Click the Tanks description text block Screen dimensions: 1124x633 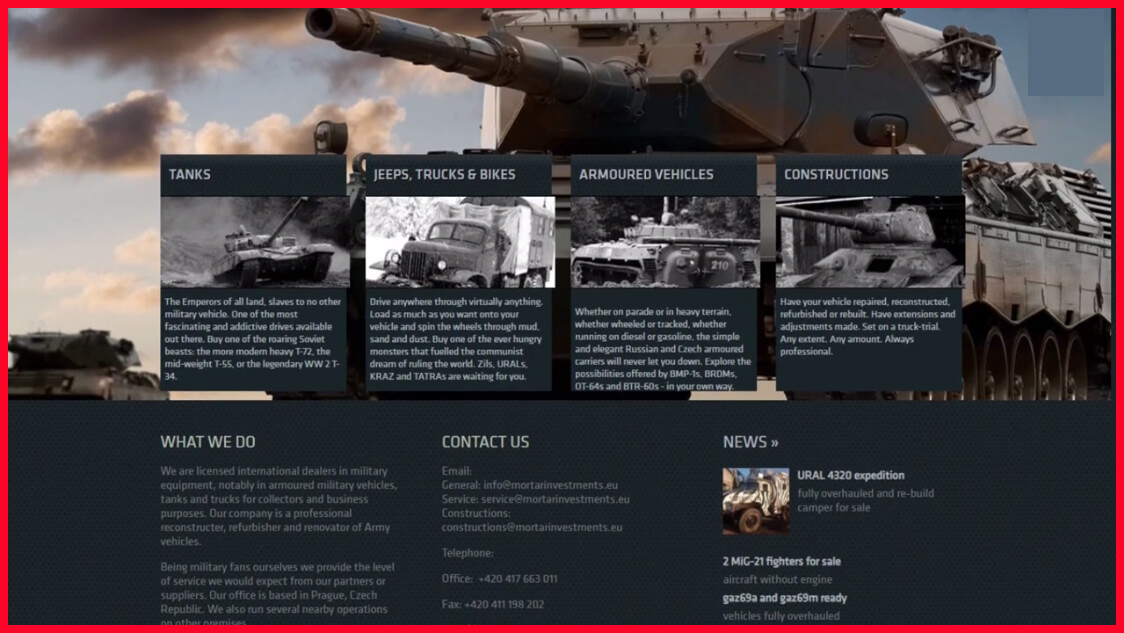pos(254,339)
